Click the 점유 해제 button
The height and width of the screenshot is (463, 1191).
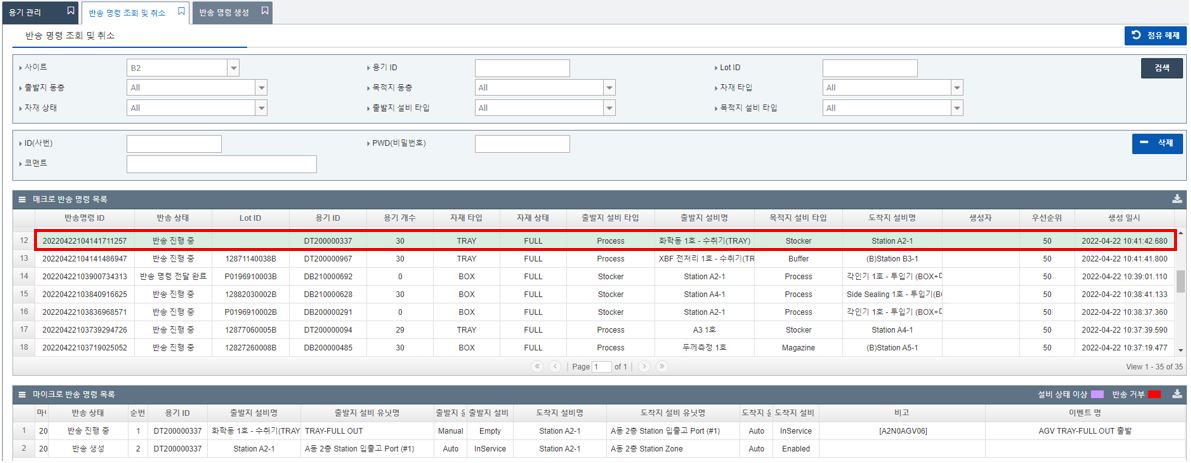(1155, 36)
